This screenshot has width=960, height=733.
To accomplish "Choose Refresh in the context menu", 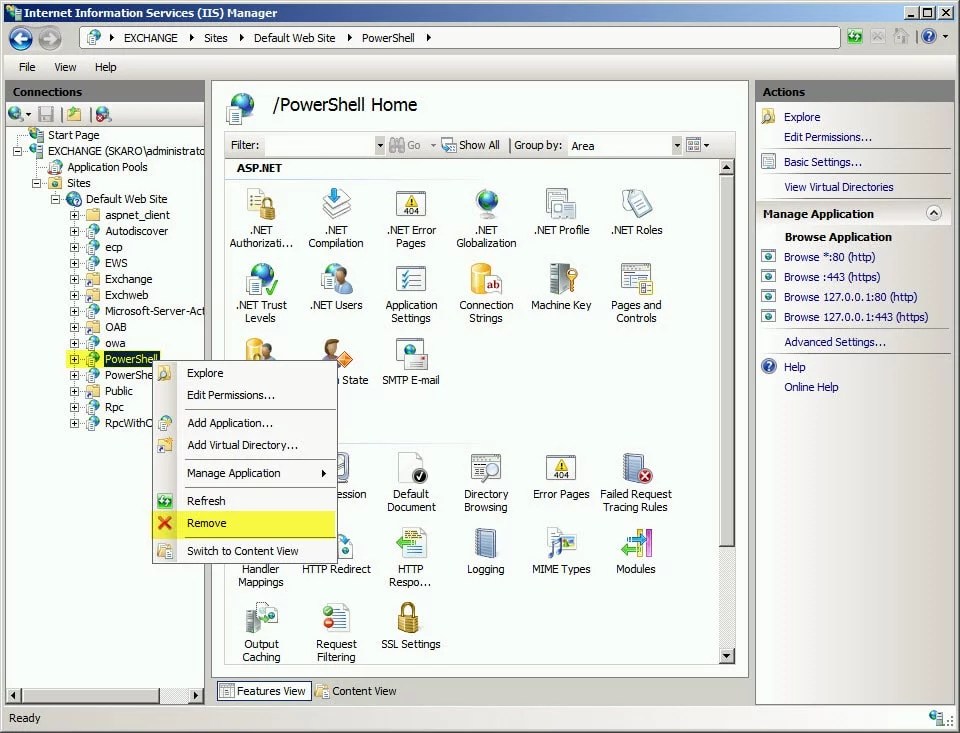I will (244, 500).
